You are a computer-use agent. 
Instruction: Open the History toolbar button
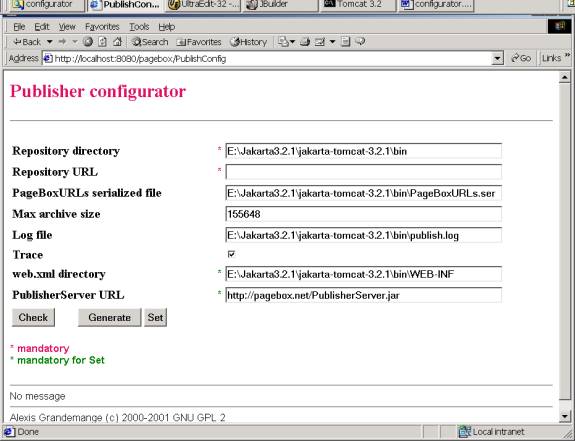[x=249, y=42]
